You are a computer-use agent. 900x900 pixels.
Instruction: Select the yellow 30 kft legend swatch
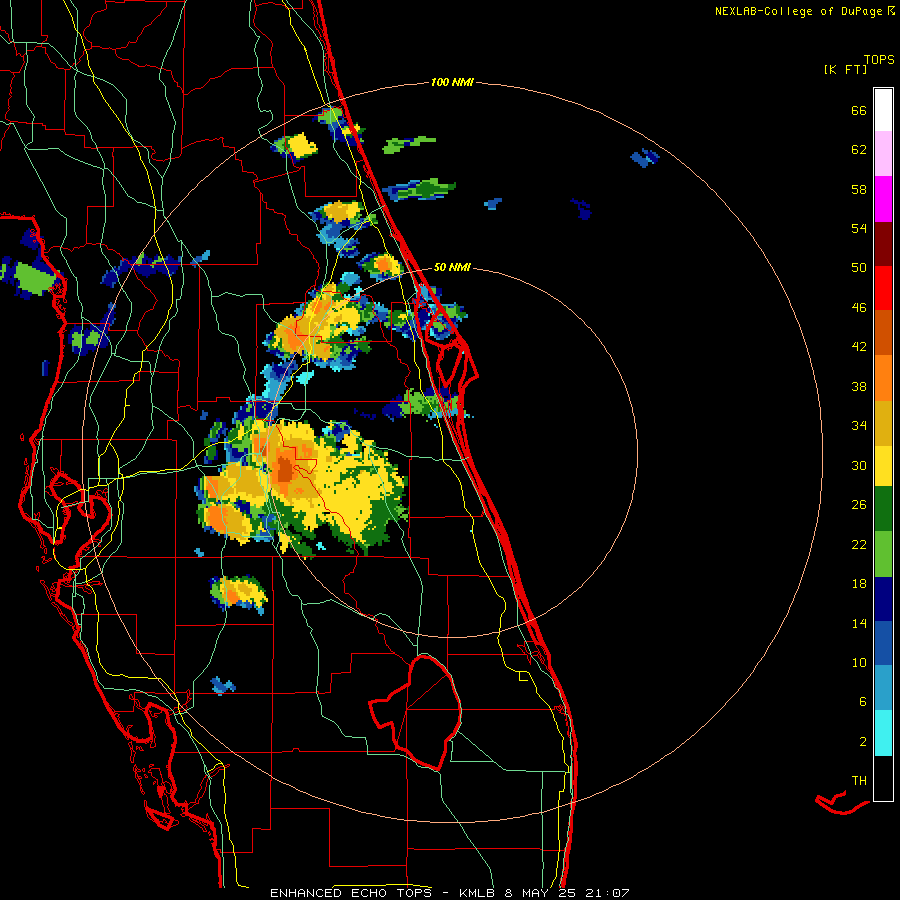click(883, 466)
